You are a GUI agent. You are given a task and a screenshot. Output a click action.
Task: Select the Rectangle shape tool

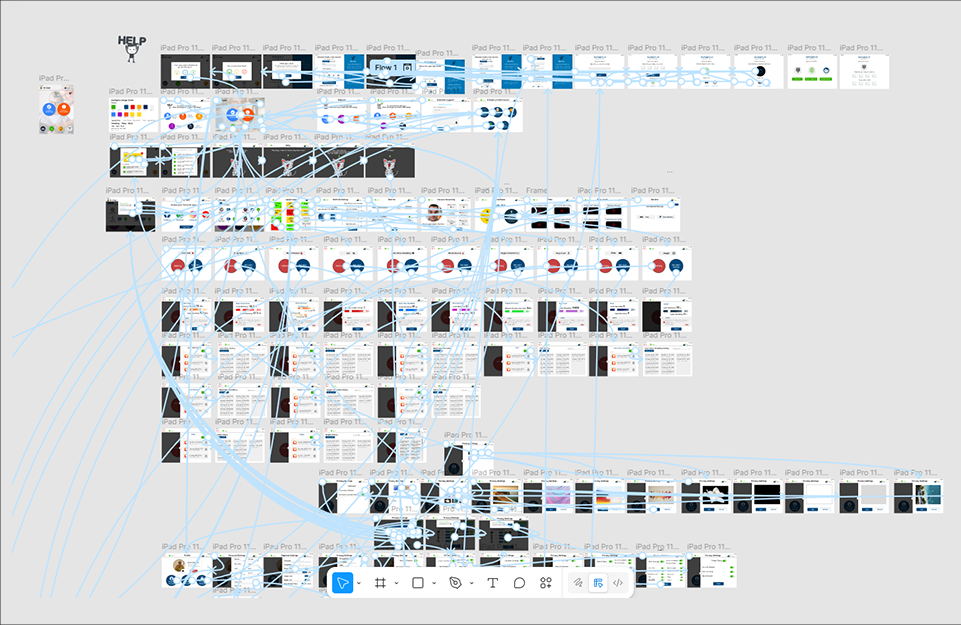(418, 583)
